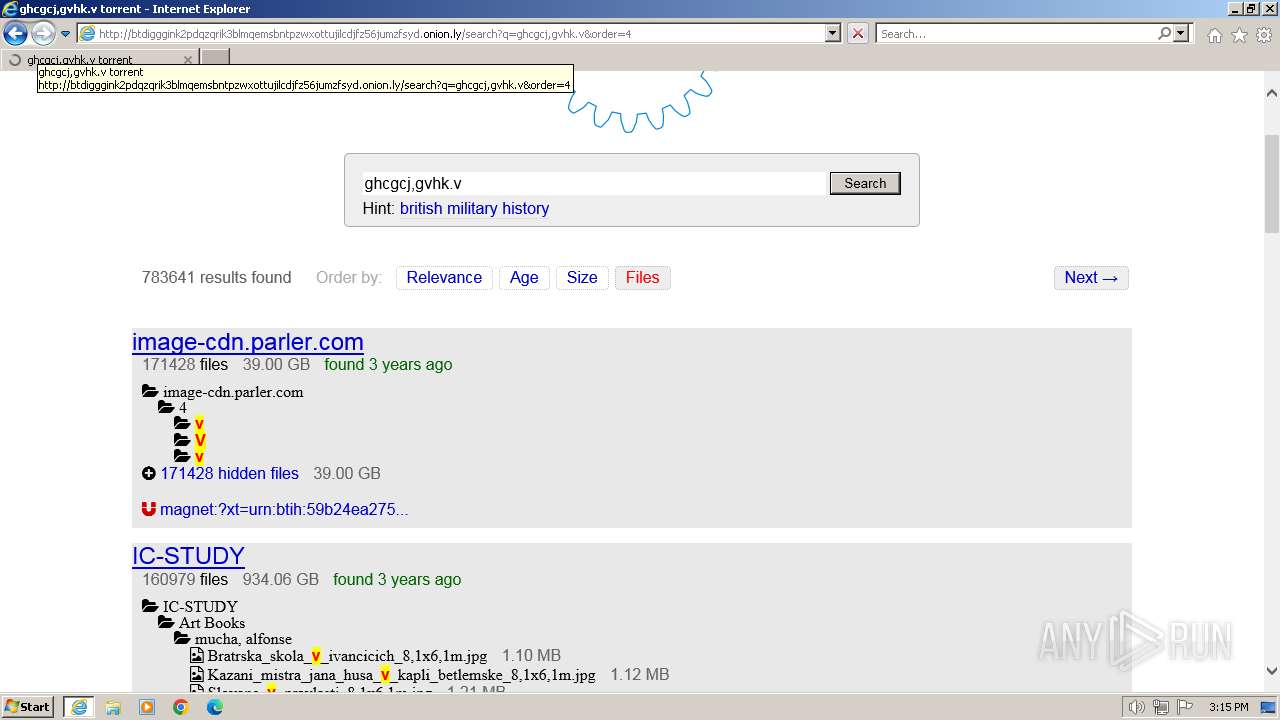1280x720 pixels.
Task: Open magnet link btih:59b24ea275
Action: 284,509
